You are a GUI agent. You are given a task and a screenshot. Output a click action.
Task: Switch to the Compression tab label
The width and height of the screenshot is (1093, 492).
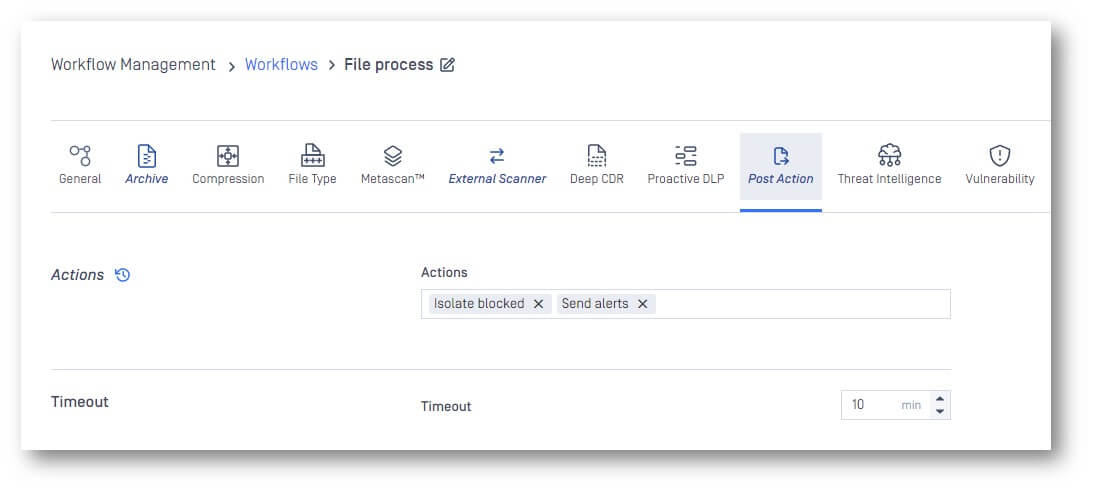(228, 179)
